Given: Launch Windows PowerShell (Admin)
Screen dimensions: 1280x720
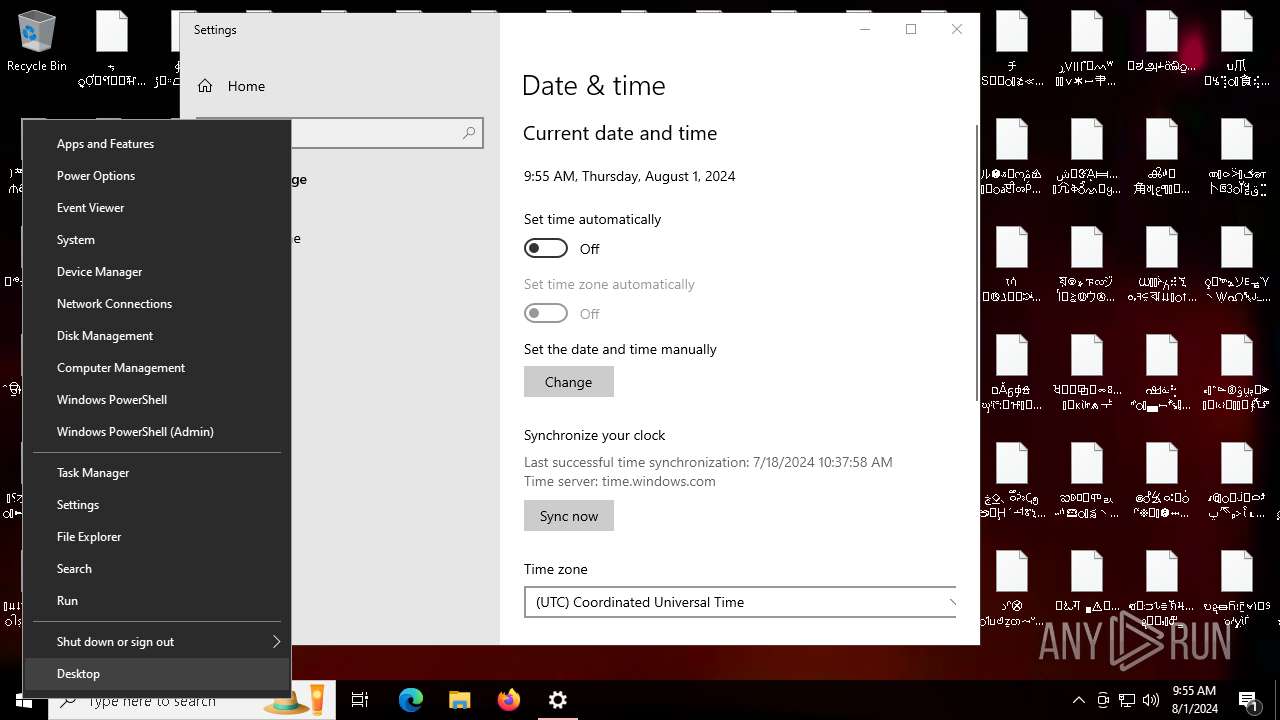Looking at the screenshot, I should 157,432.
